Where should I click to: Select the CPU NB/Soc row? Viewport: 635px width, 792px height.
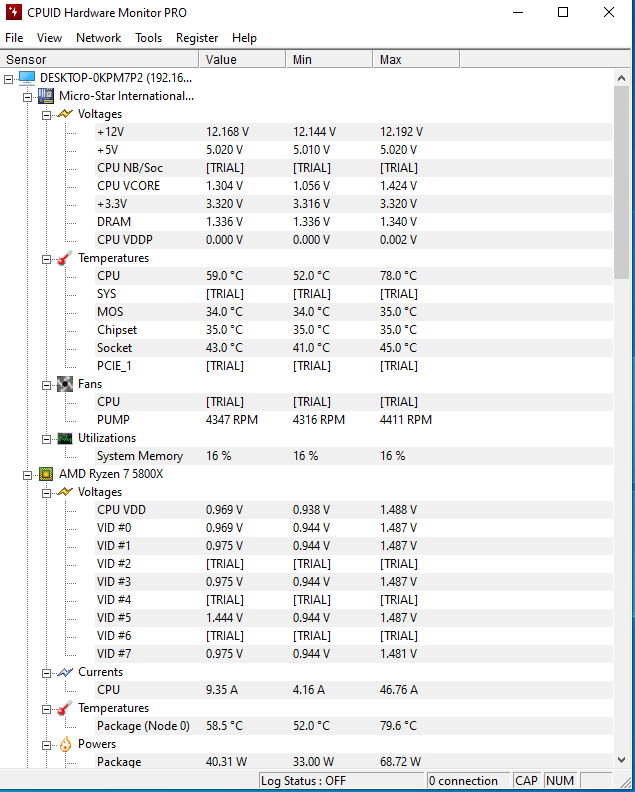354,168
